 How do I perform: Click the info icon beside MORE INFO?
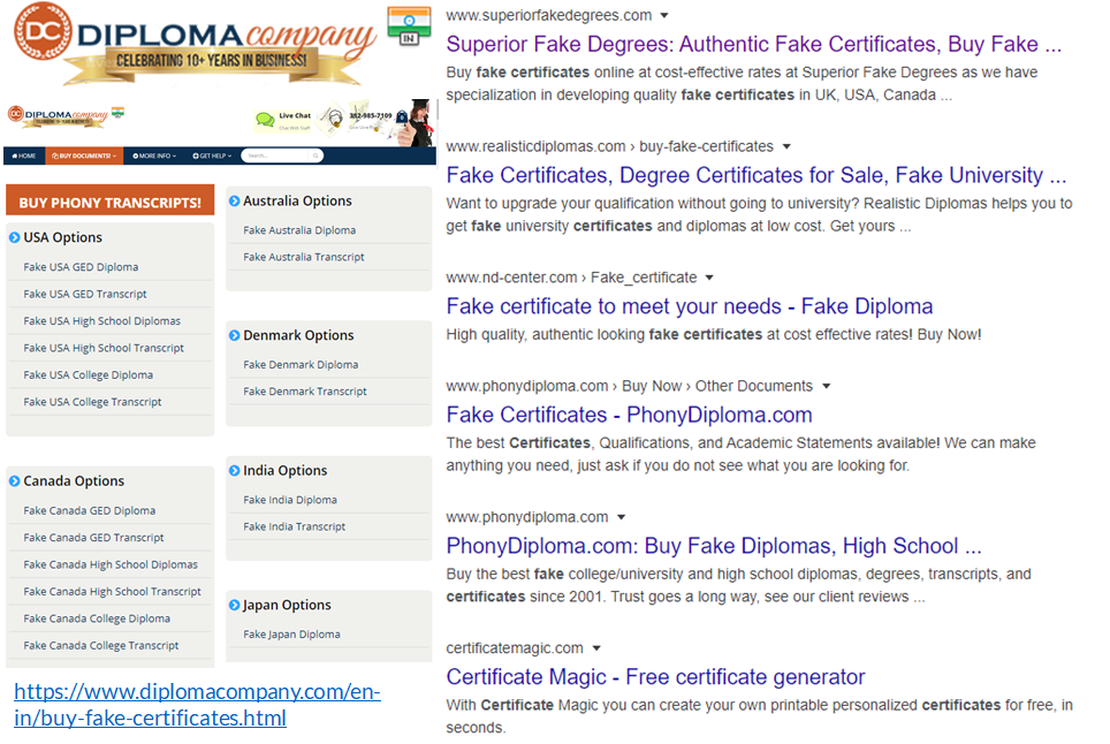[x=136, y=156]
